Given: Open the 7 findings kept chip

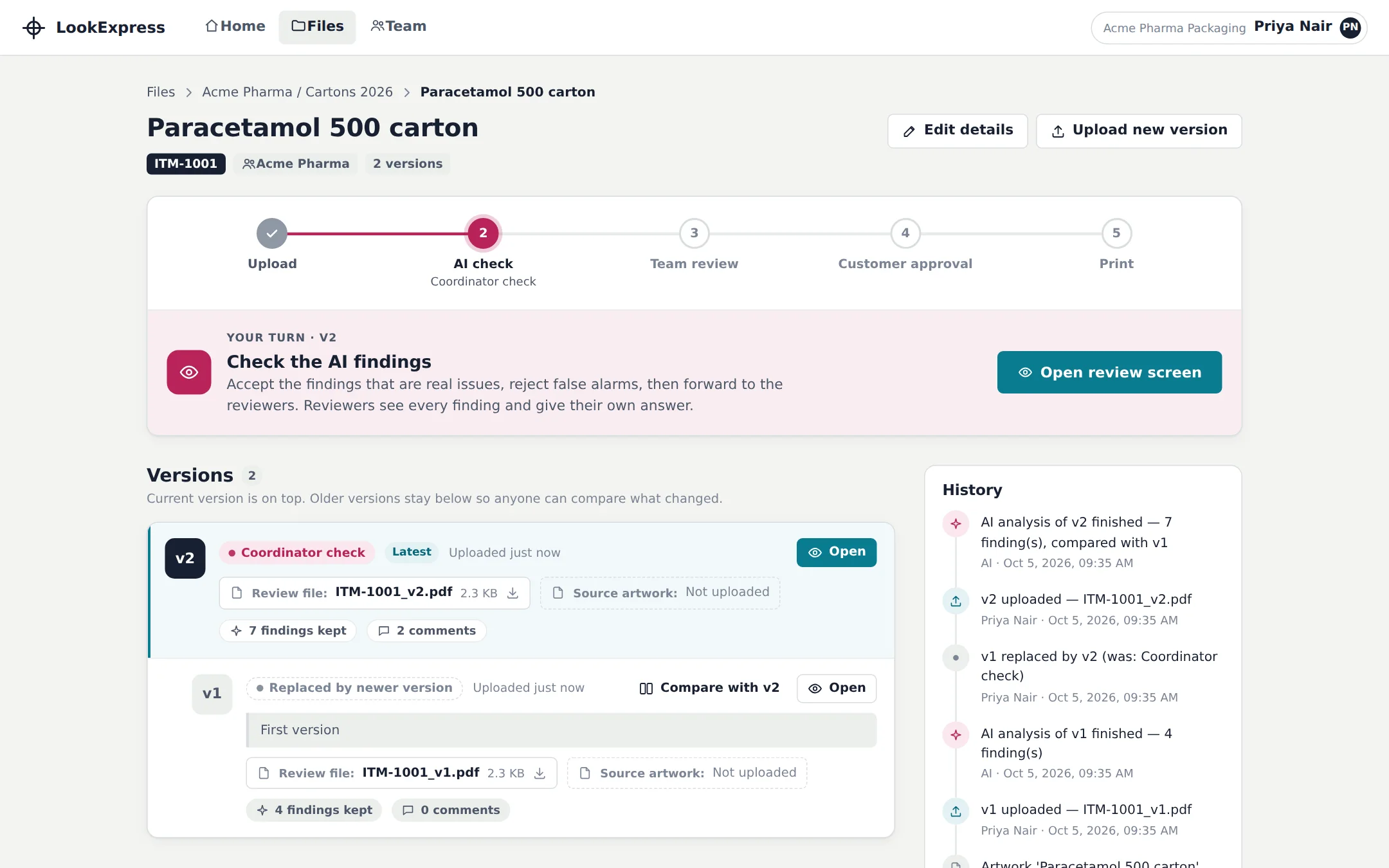Looking at the screenshot, I should 288,631.
